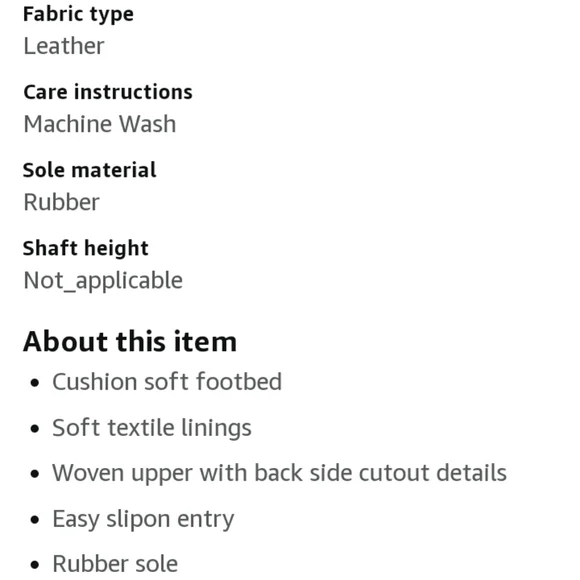Screen dimensions: 580x580
Task: Click the Soft textile linings bullet
Action: [x=152, y=428]
